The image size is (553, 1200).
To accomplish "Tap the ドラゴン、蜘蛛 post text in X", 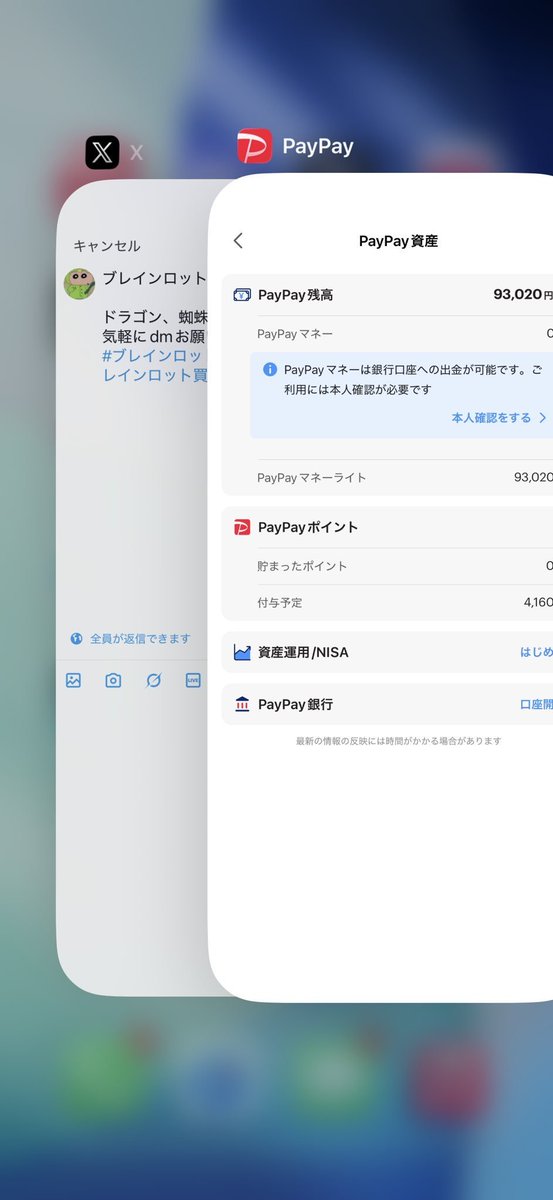I will 154,316.
